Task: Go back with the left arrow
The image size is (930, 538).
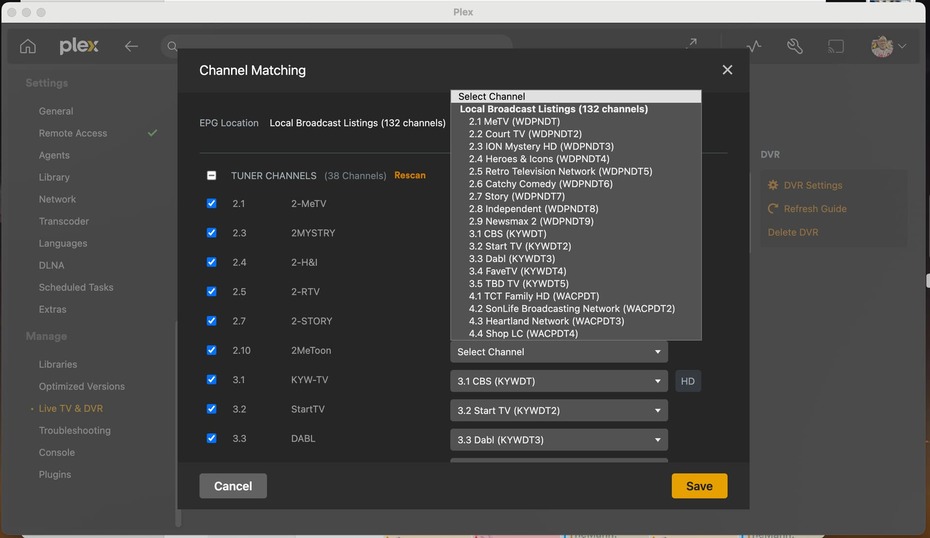Action: click(x=131, y=46)
